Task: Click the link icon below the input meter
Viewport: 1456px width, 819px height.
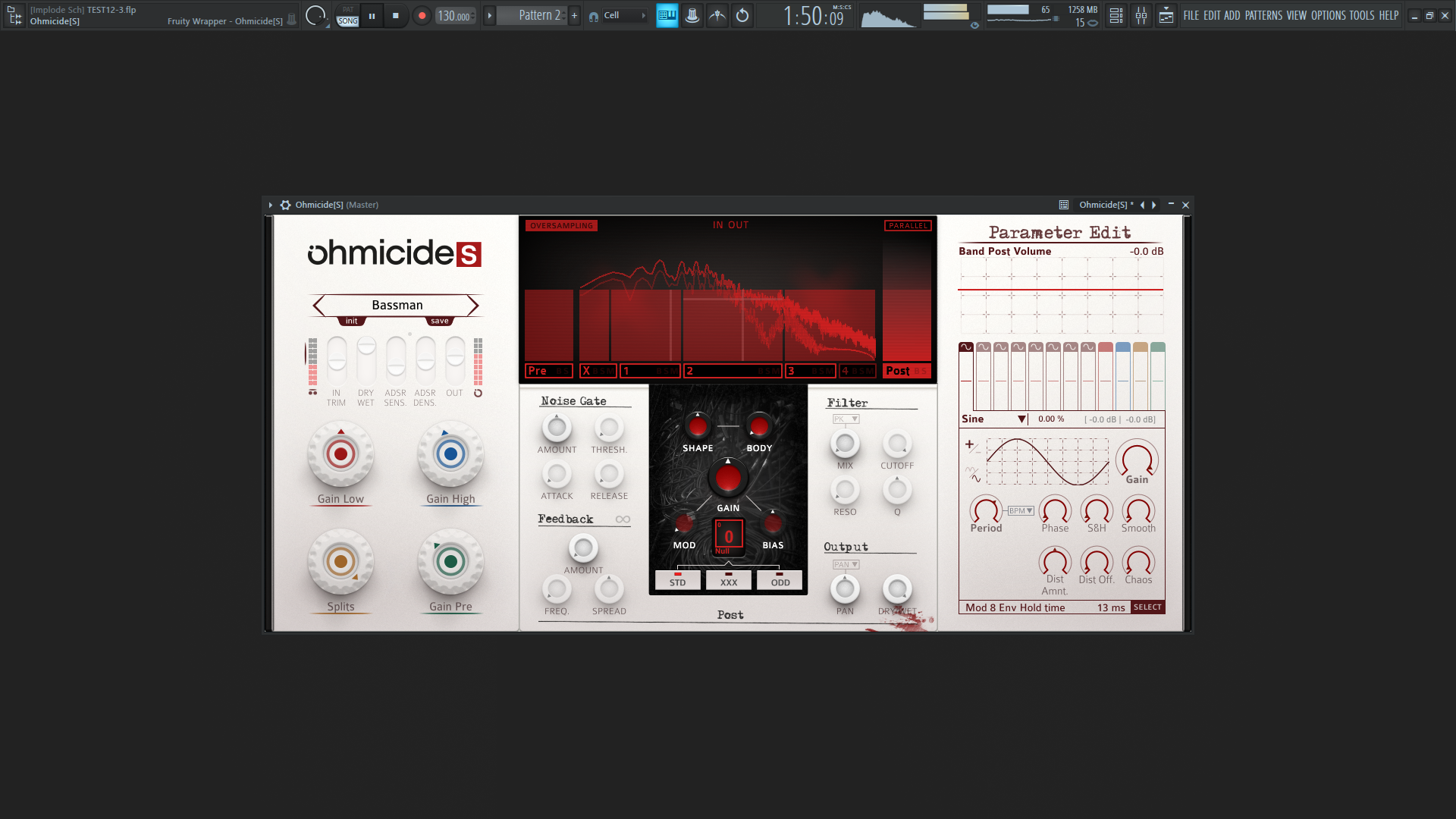Action: coord(312,393)
